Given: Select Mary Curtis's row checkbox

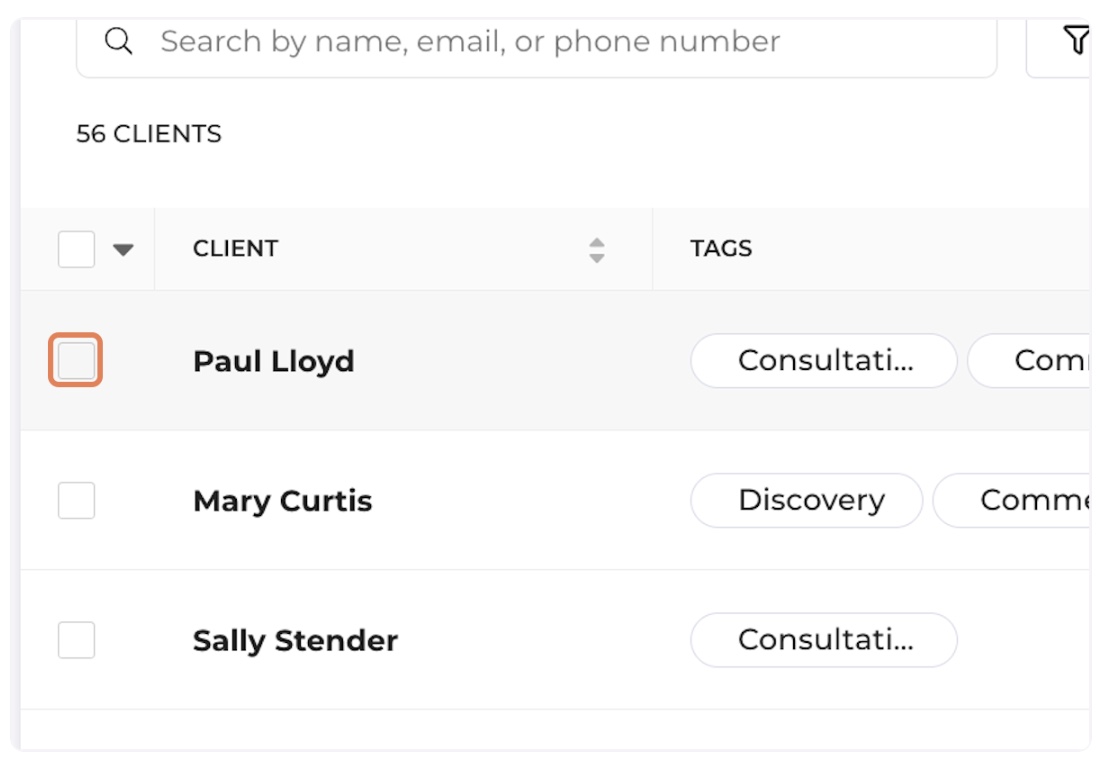Looking at the screenshot, I should pyautogui.click(x=77, y=500).
